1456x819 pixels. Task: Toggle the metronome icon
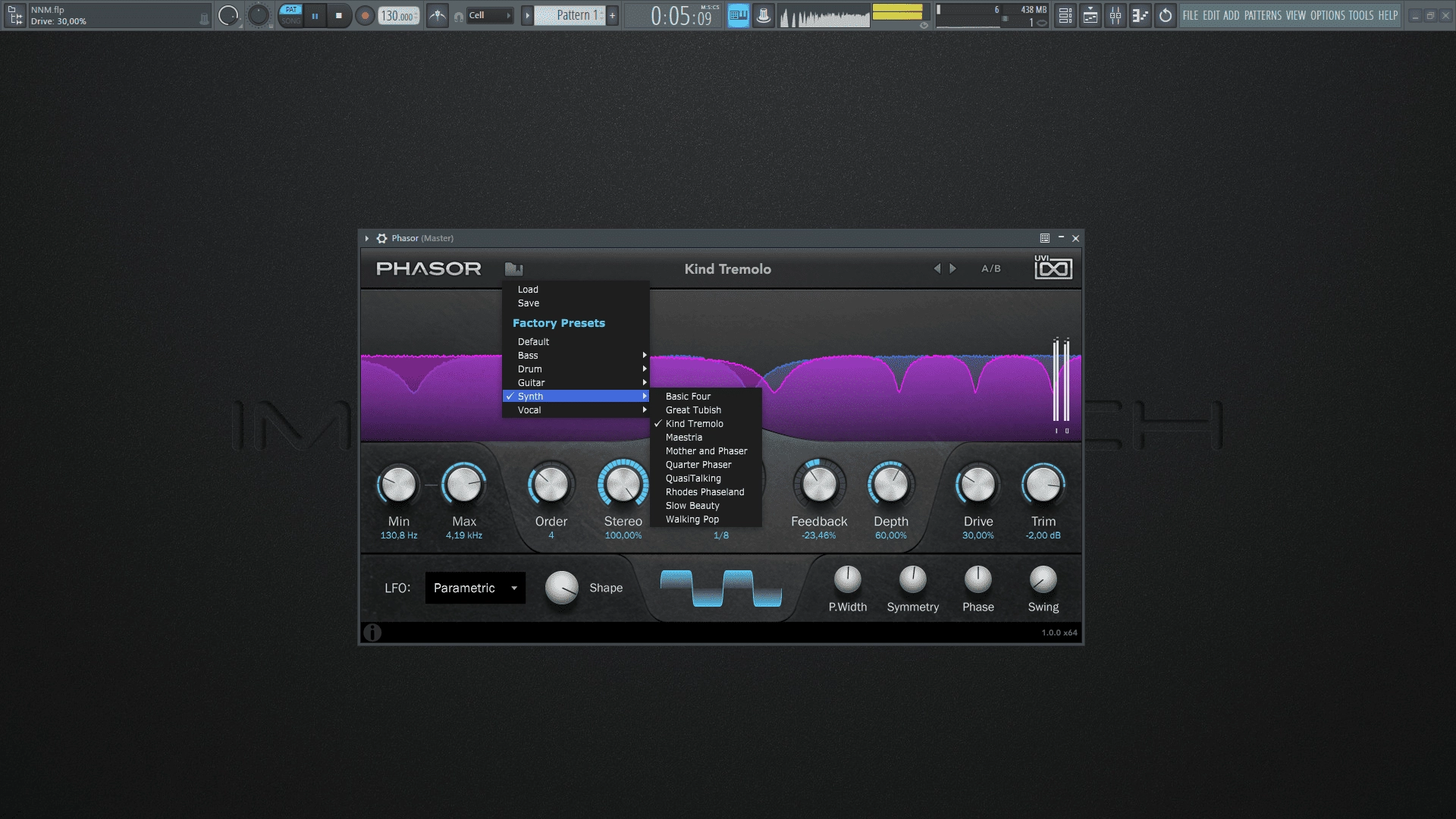438,15
